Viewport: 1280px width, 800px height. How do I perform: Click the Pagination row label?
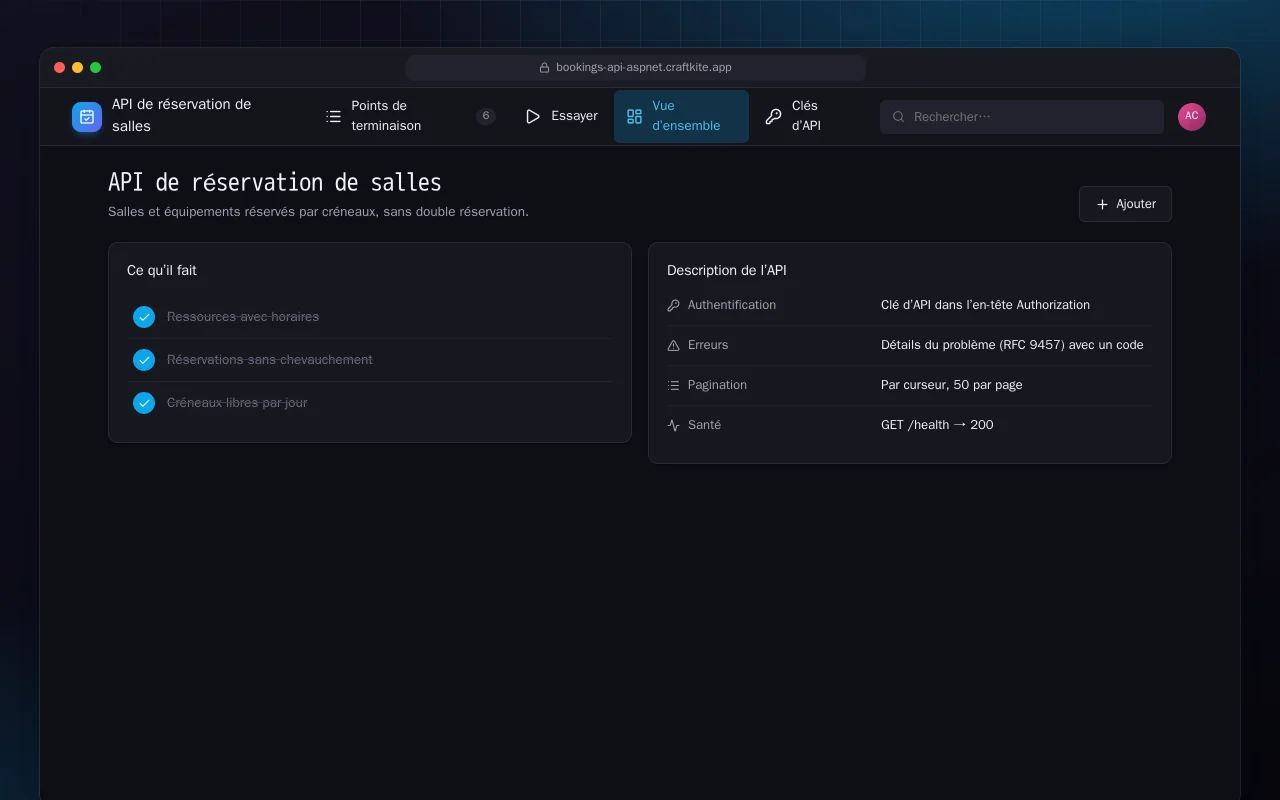tap(717, 385)
